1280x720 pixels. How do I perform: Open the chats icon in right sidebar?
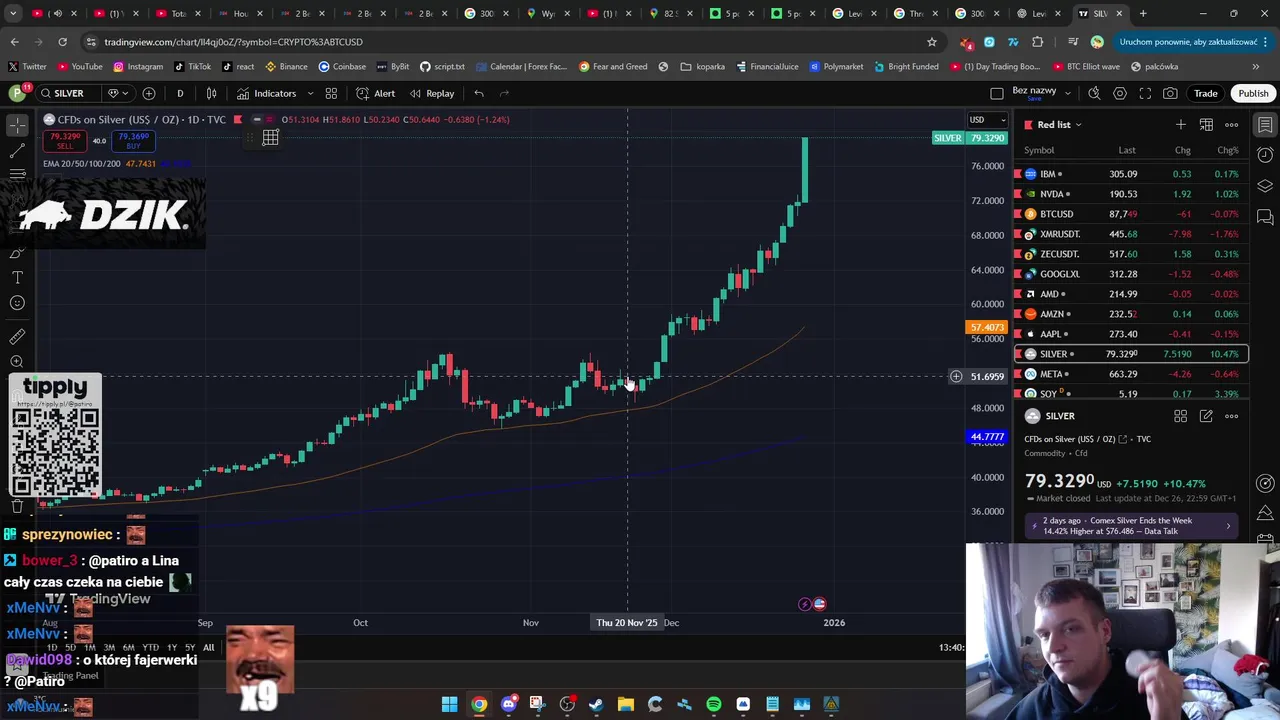[1265, 217]
